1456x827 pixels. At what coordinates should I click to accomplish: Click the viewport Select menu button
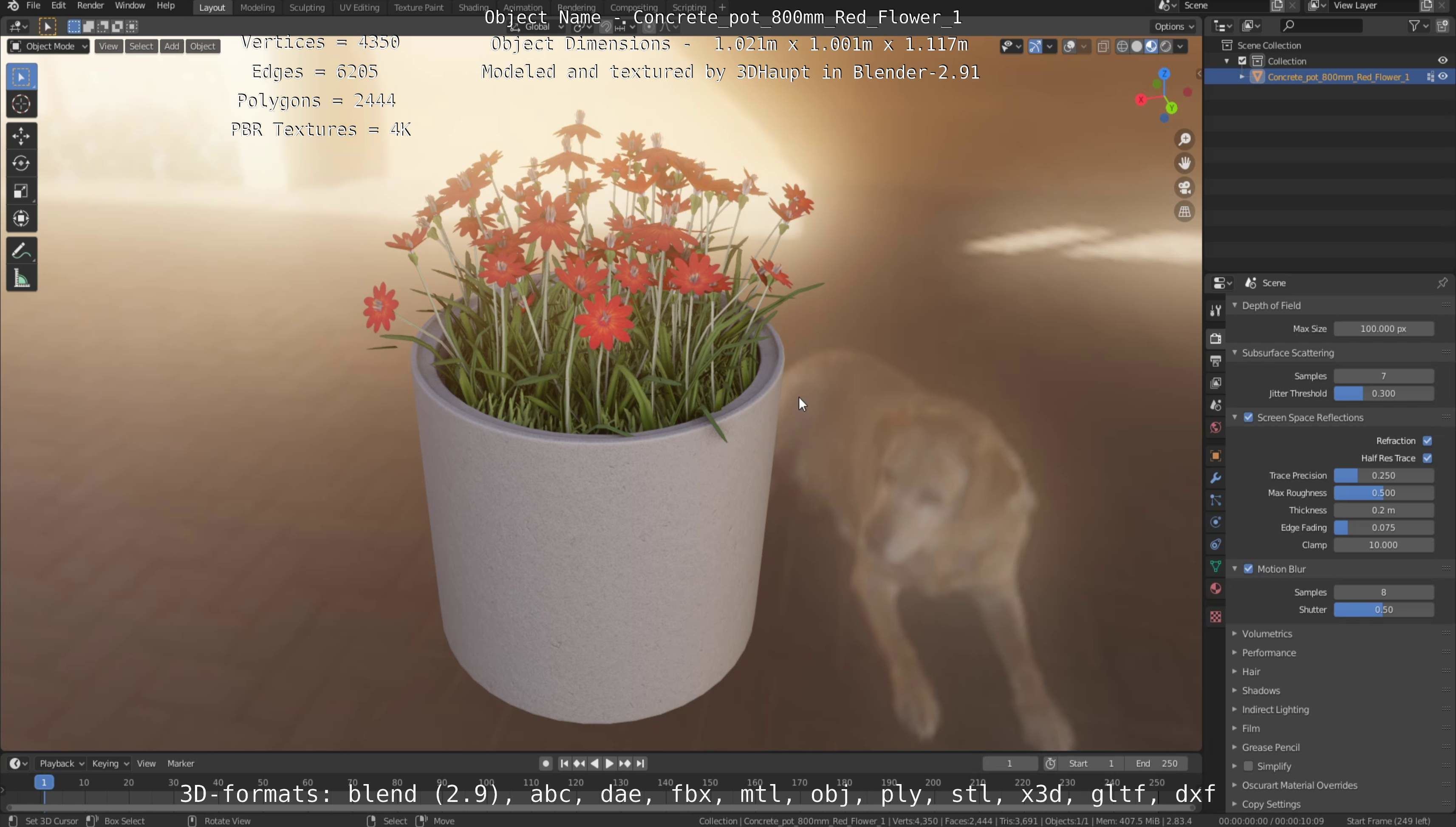141,47
